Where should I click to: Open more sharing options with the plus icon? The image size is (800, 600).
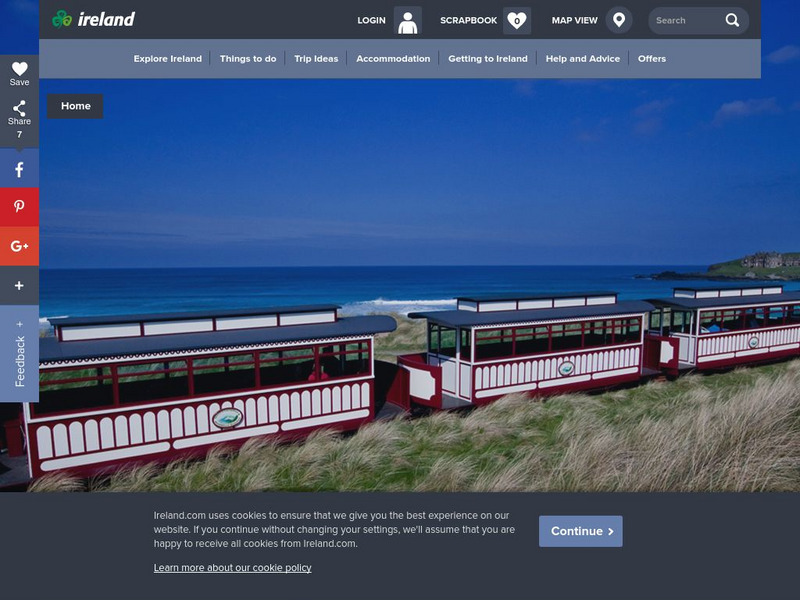18,286
